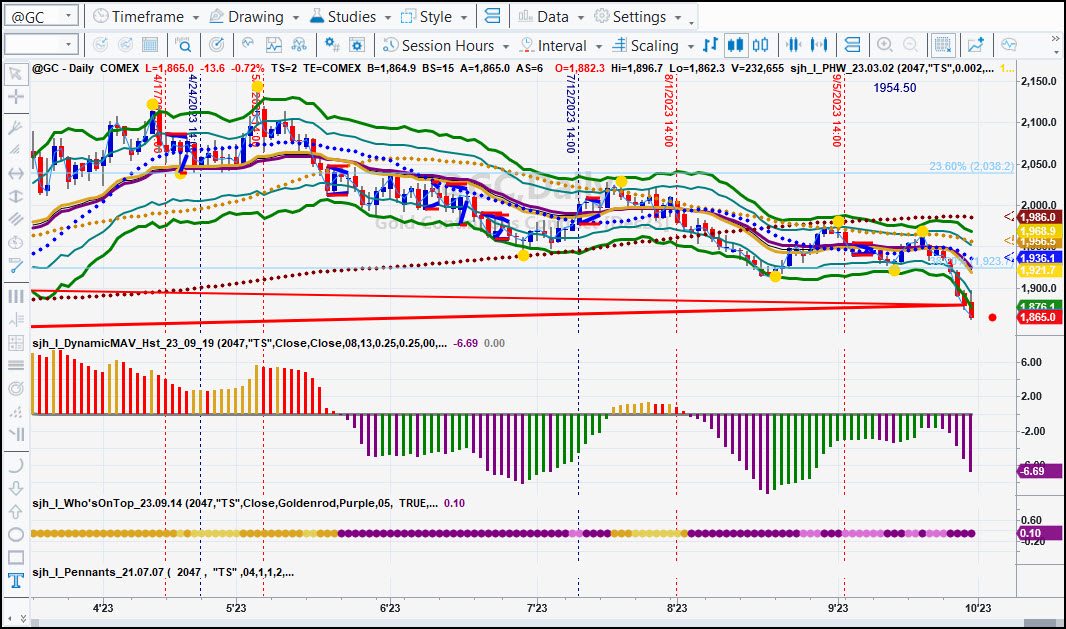Open the Settings menu
This screenshot has height=629, width=1066.
point(638,16)
